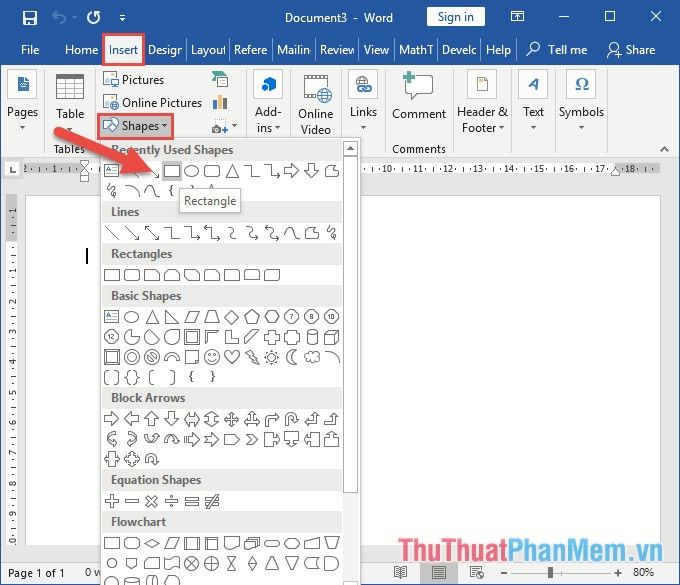Switch to Read Mode view
Screen dimensions: 680x585
(400, 572)
